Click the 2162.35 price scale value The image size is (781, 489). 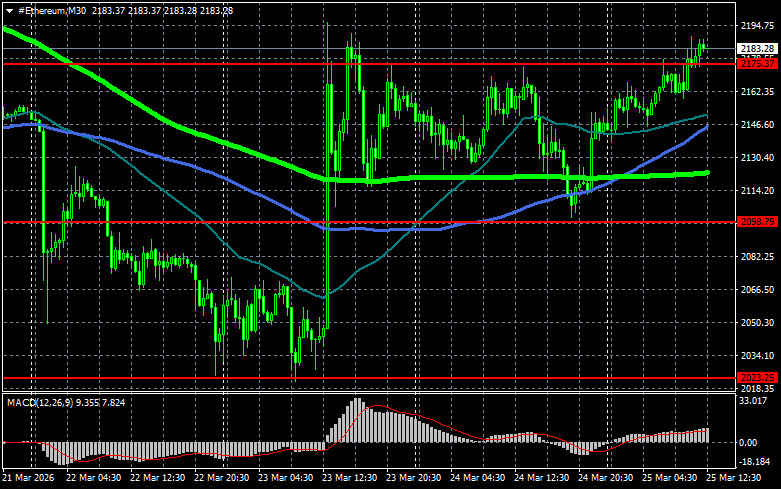757,92
